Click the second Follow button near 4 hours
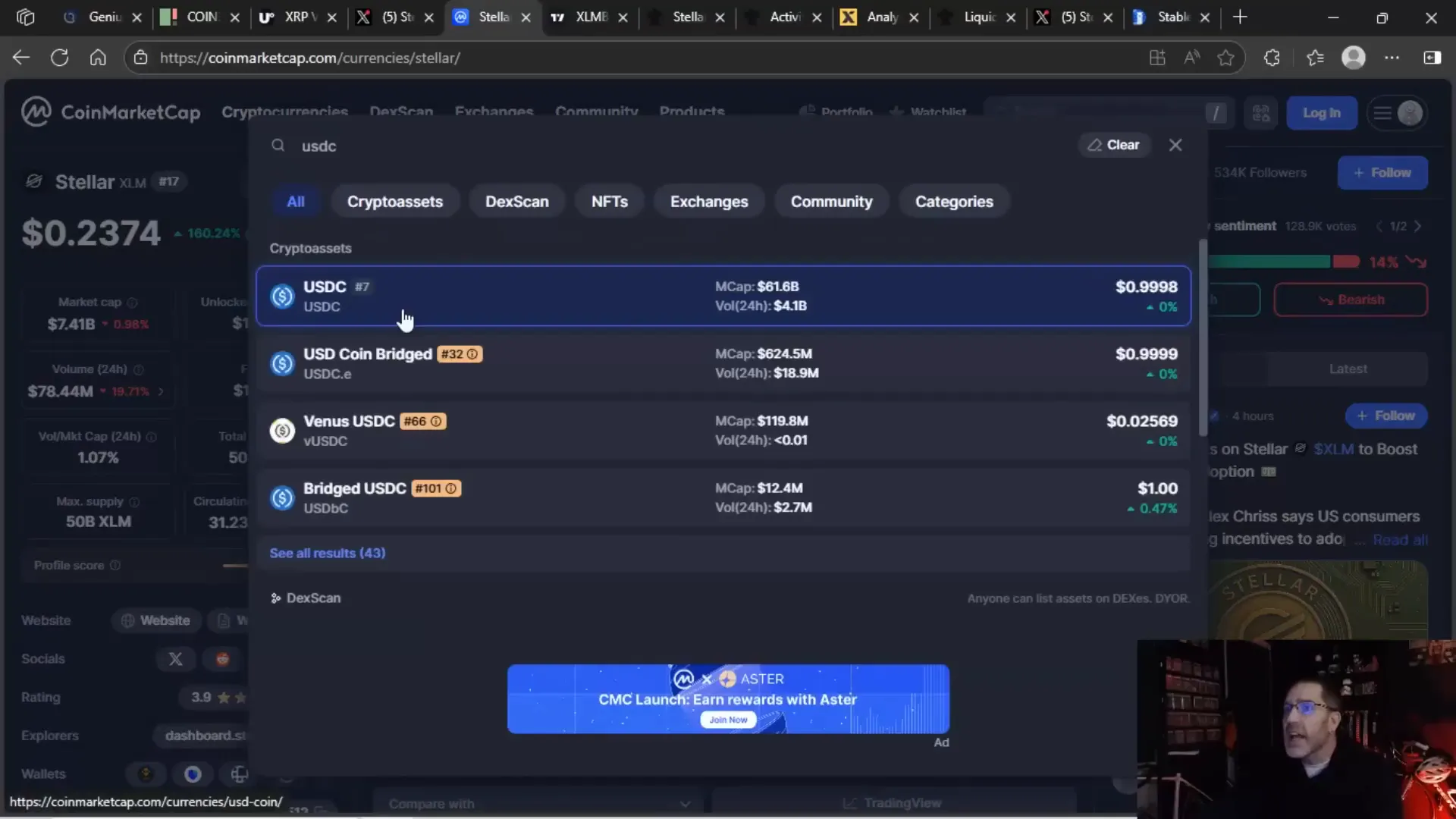Image resolution: width=1456 pixels, height=819 pixels. [1386, 416]
